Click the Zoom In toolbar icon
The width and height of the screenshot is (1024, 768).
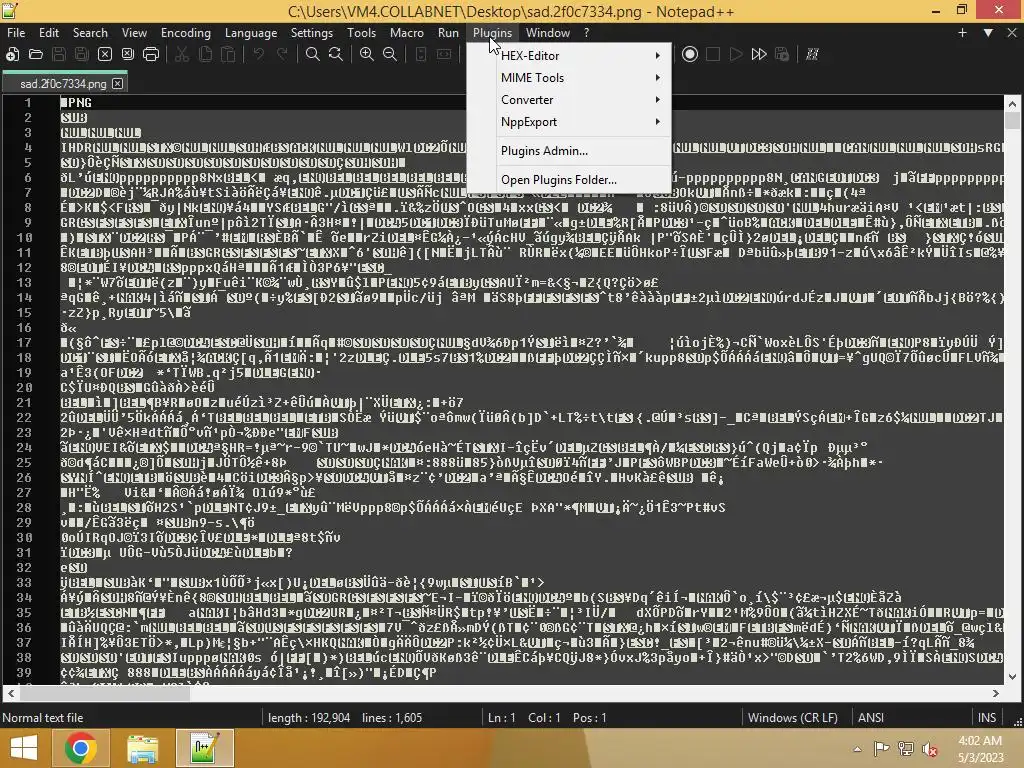point(367,54)
